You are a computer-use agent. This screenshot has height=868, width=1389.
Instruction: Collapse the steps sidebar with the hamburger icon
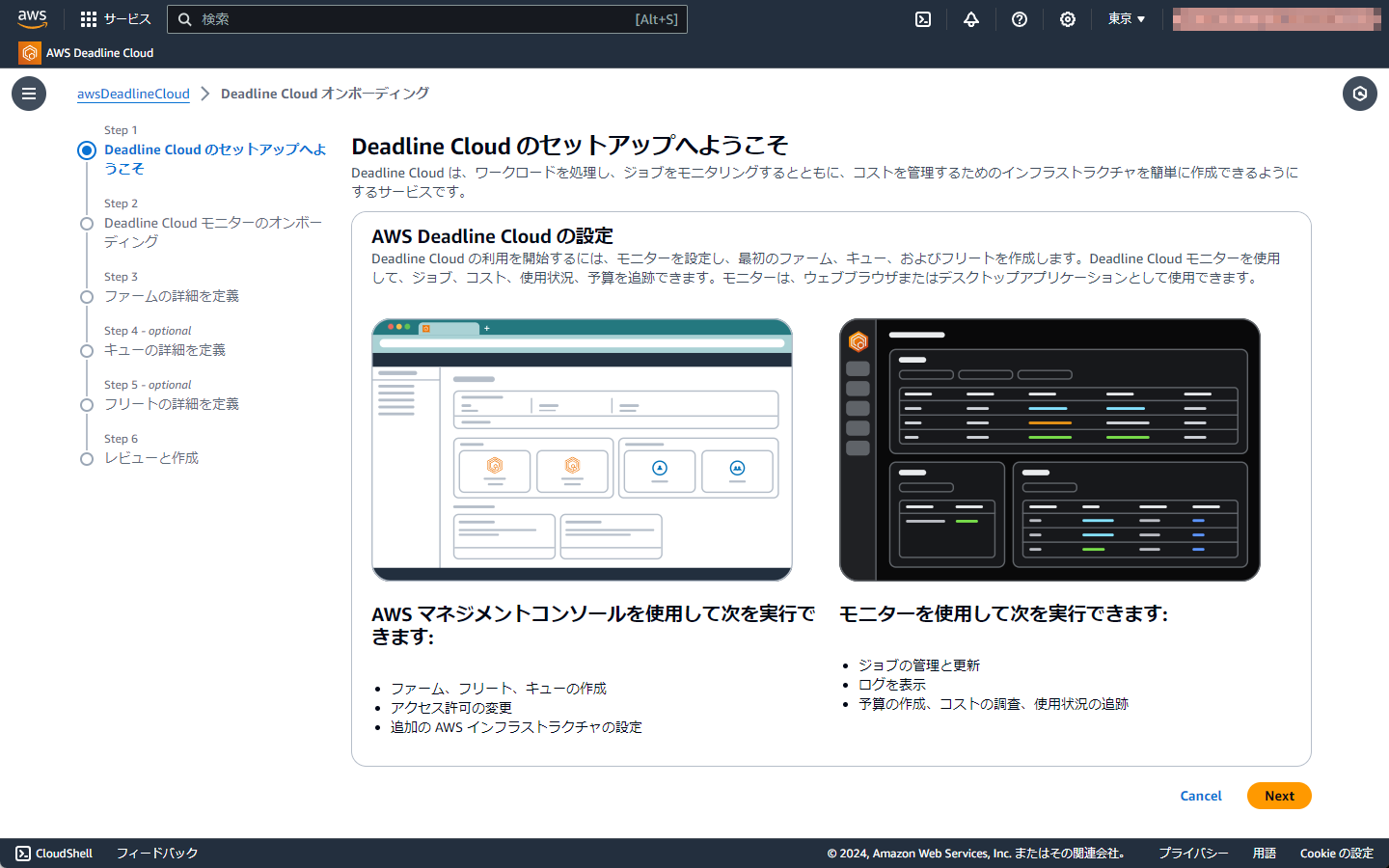(x=28, y=94)
